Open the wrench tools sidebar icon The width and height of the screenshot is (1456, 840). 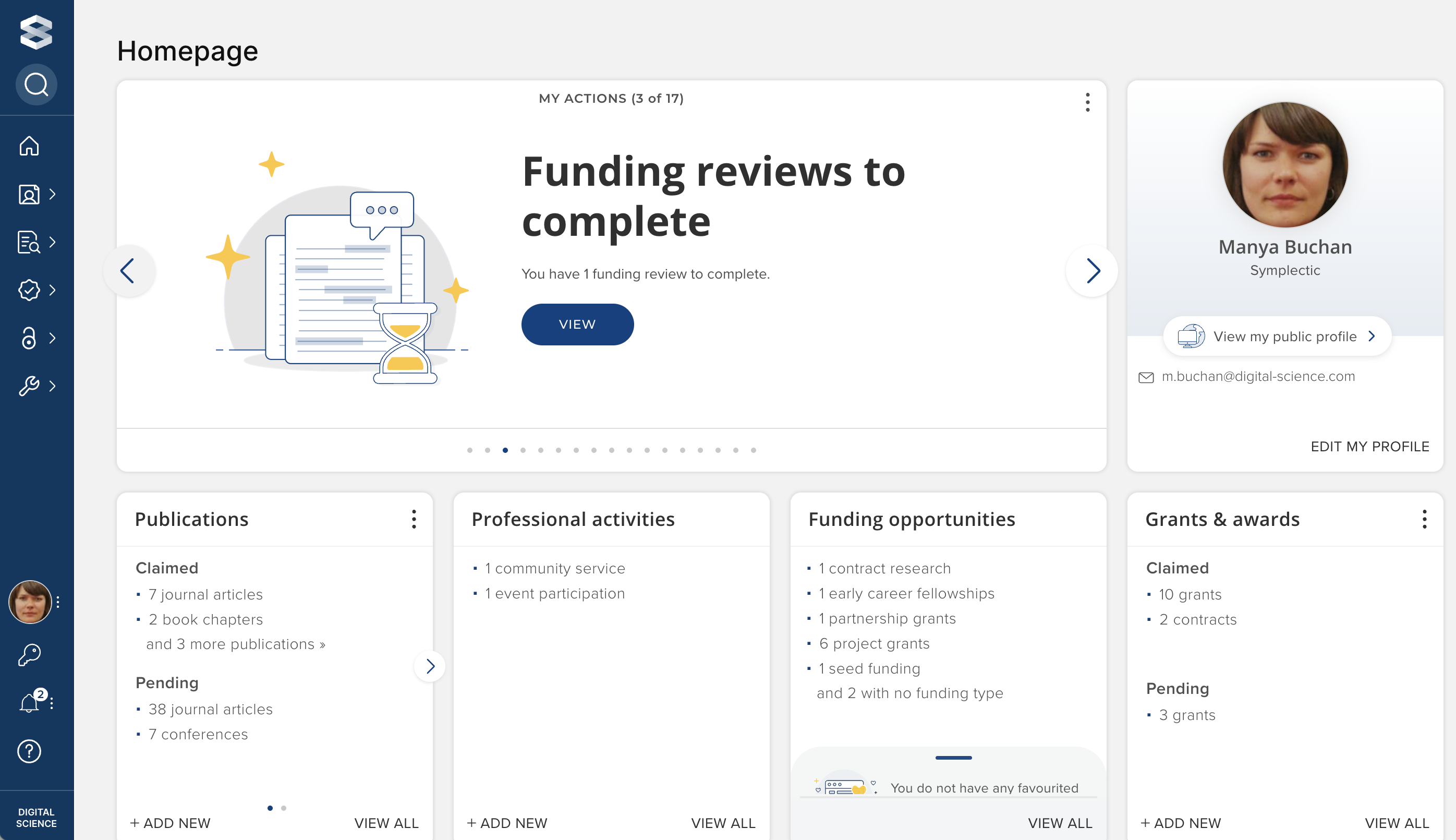click(29, 386)
